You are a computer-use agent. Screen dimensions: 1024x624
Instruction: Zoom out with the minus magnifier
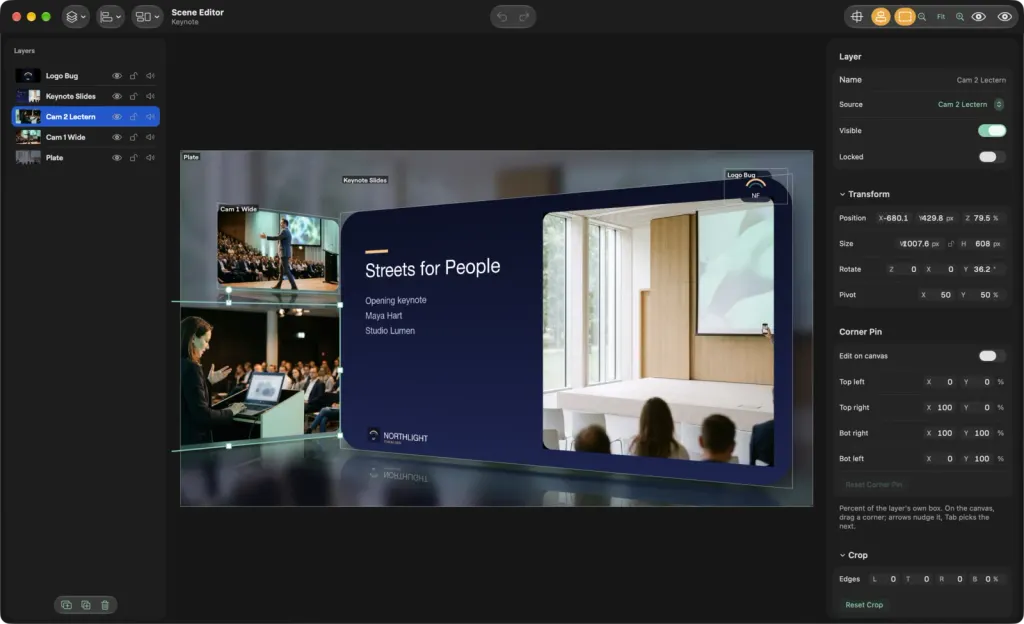click(x=922, y=17)
